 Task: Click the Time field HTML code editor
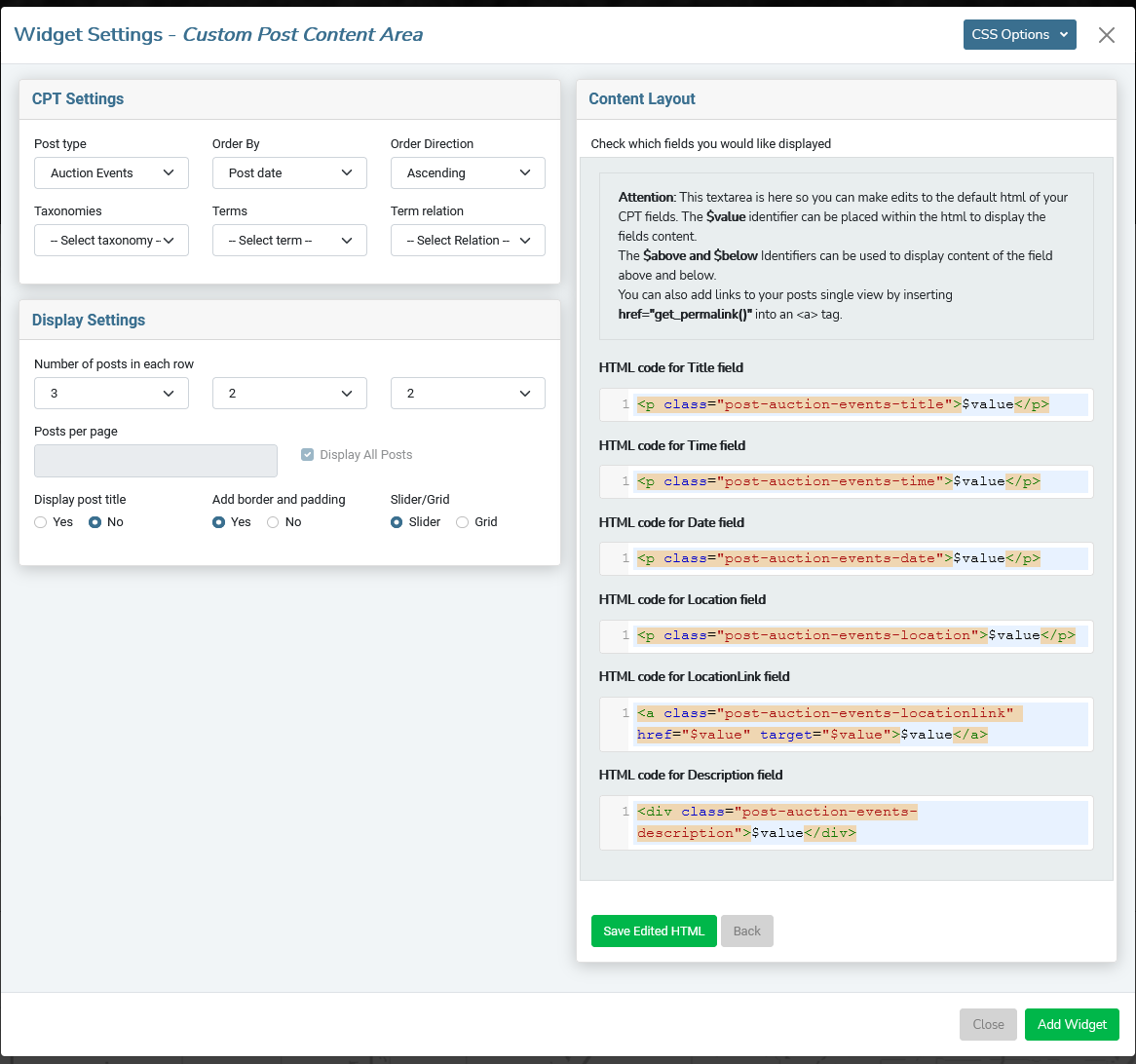click(x=847, y=481)
